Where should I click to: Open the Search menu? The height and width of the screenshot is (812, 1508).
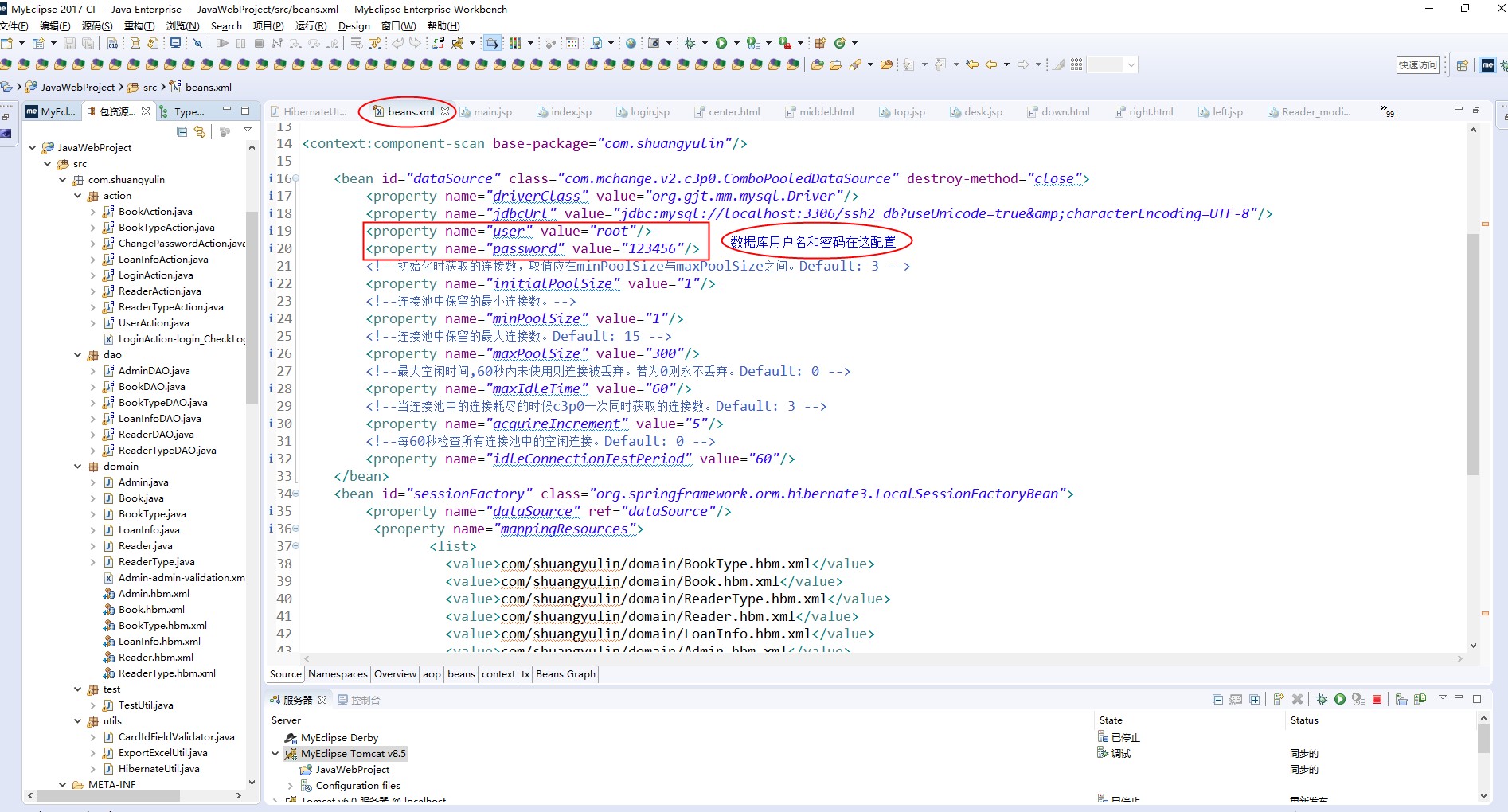click(x=226, y=26)
